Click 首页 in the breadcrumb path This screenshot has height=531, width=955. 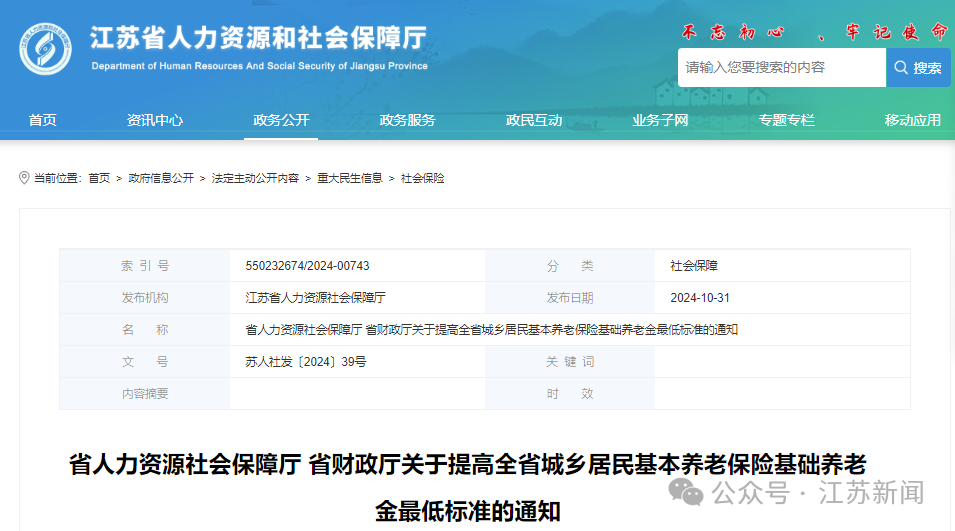[x=99, y=178]
